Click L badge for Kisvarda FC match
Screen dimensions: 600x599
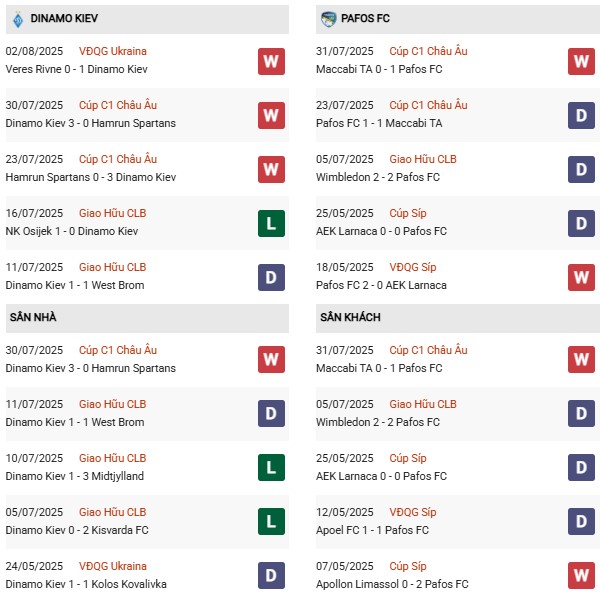[271, 522]
